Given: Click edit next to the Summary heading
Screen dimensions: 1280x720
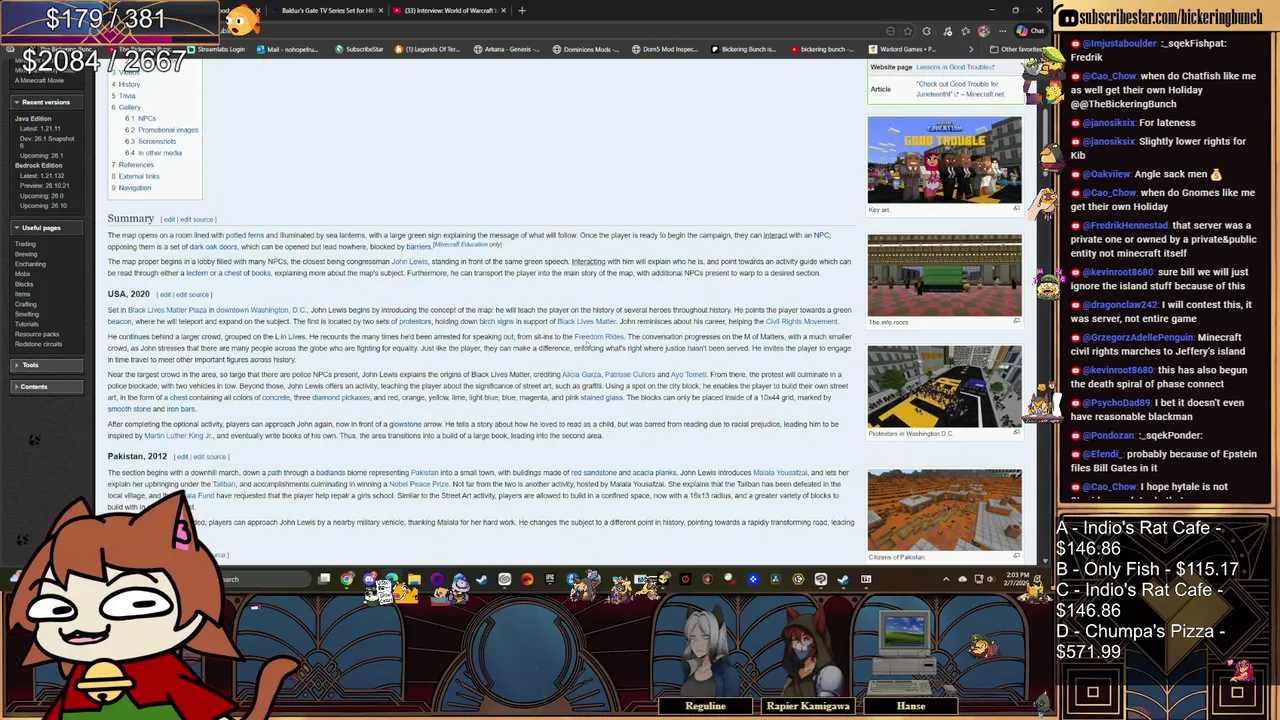Looking at the screenshot, I should coord(169,219).
